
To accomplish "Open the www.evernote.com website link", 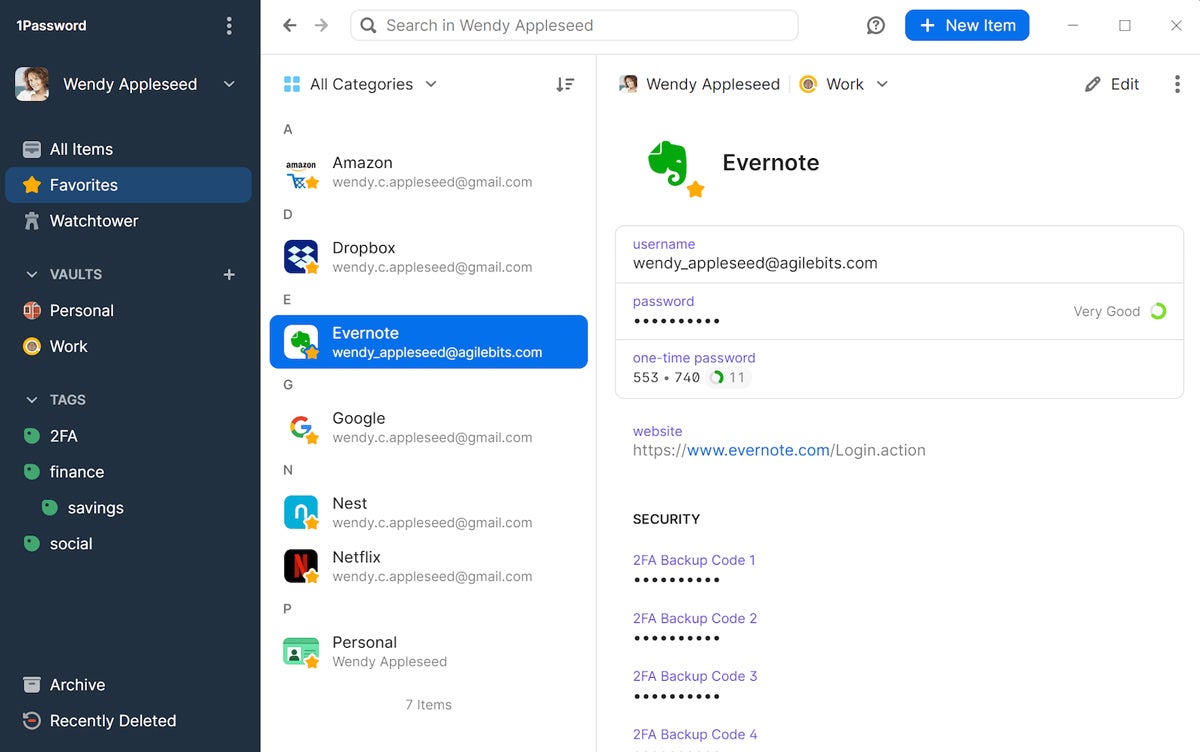I will coord(758,450).
